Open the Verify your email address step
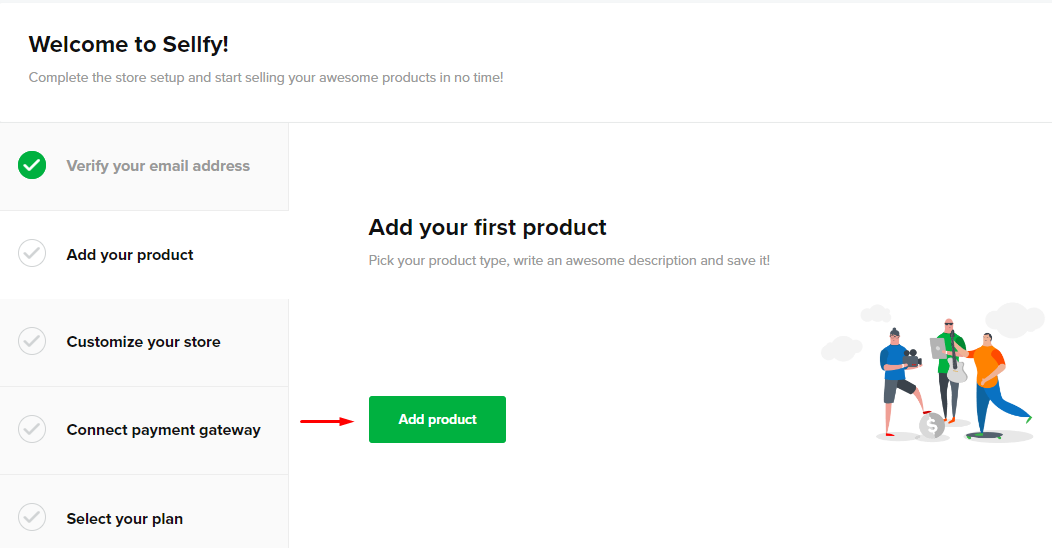This screenshot has height=548, width=1052. coord(158,166)
